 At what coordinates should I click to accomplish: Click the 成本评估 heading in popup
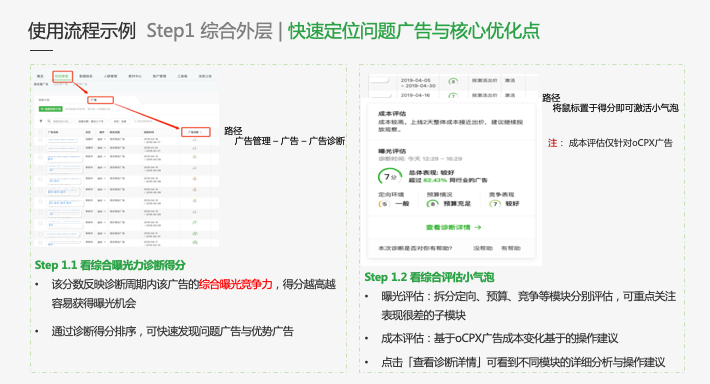[x=392, y=114]
